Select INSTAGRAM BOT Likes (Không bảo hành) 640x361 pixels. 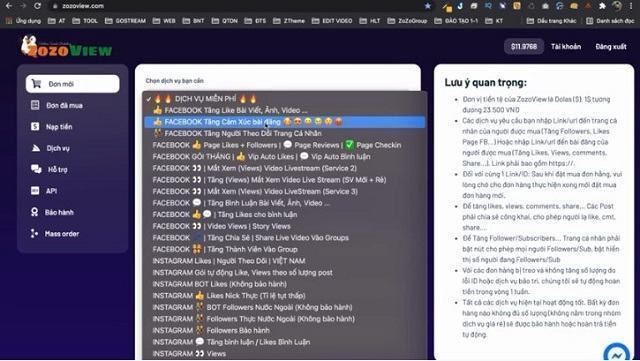pos(284,284)
